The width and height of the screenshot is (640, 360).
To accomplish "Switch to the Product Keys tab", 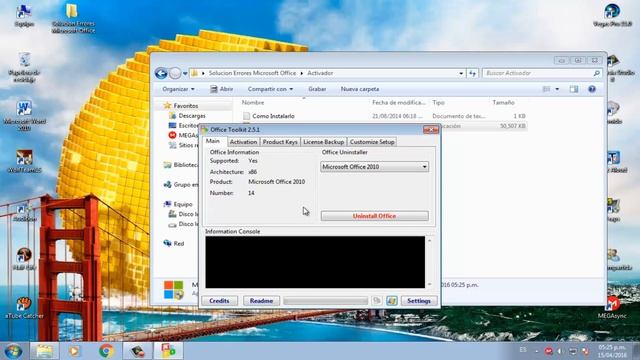I will click(x=280, y=142).
